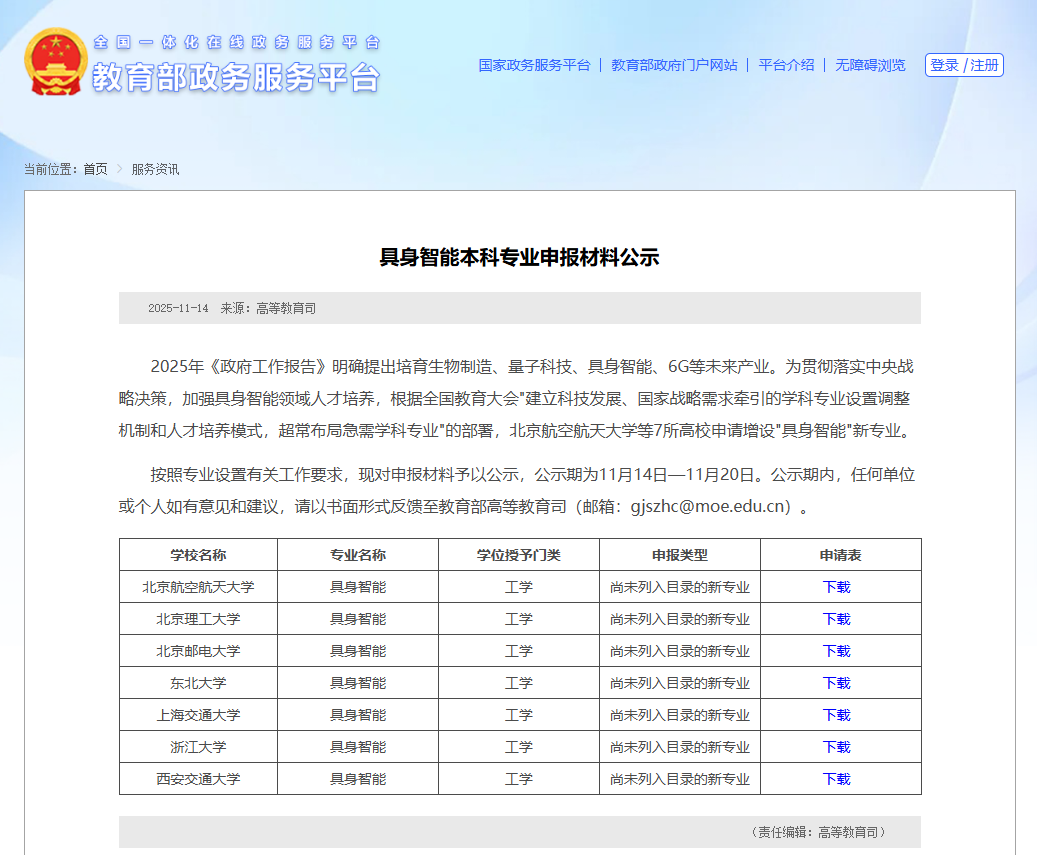The image size is (1037, 855).
Task: Download 东北大学 application form
Action: coord(839,683)
